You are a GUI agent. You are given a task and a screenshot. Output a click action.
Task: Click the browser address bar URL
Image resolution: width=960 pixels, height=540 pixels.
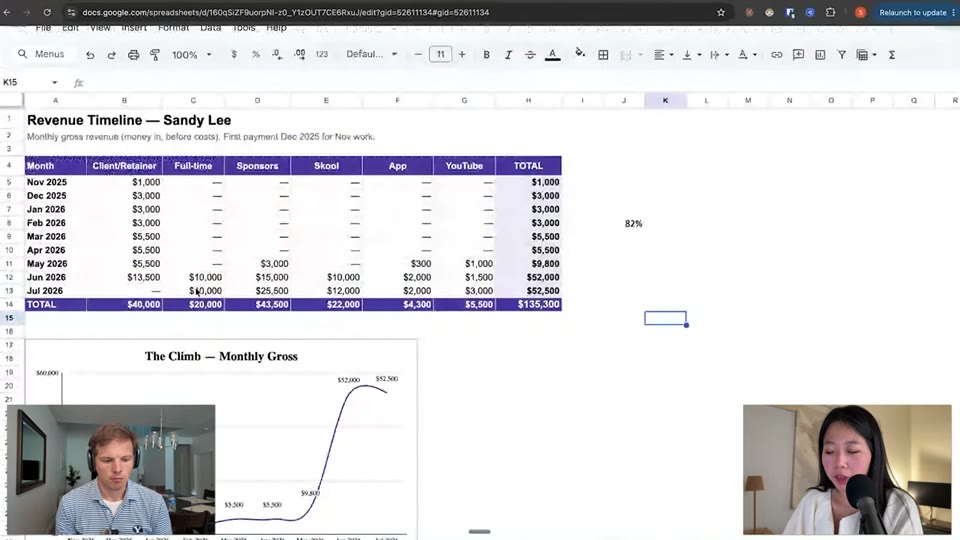point(286,12)
